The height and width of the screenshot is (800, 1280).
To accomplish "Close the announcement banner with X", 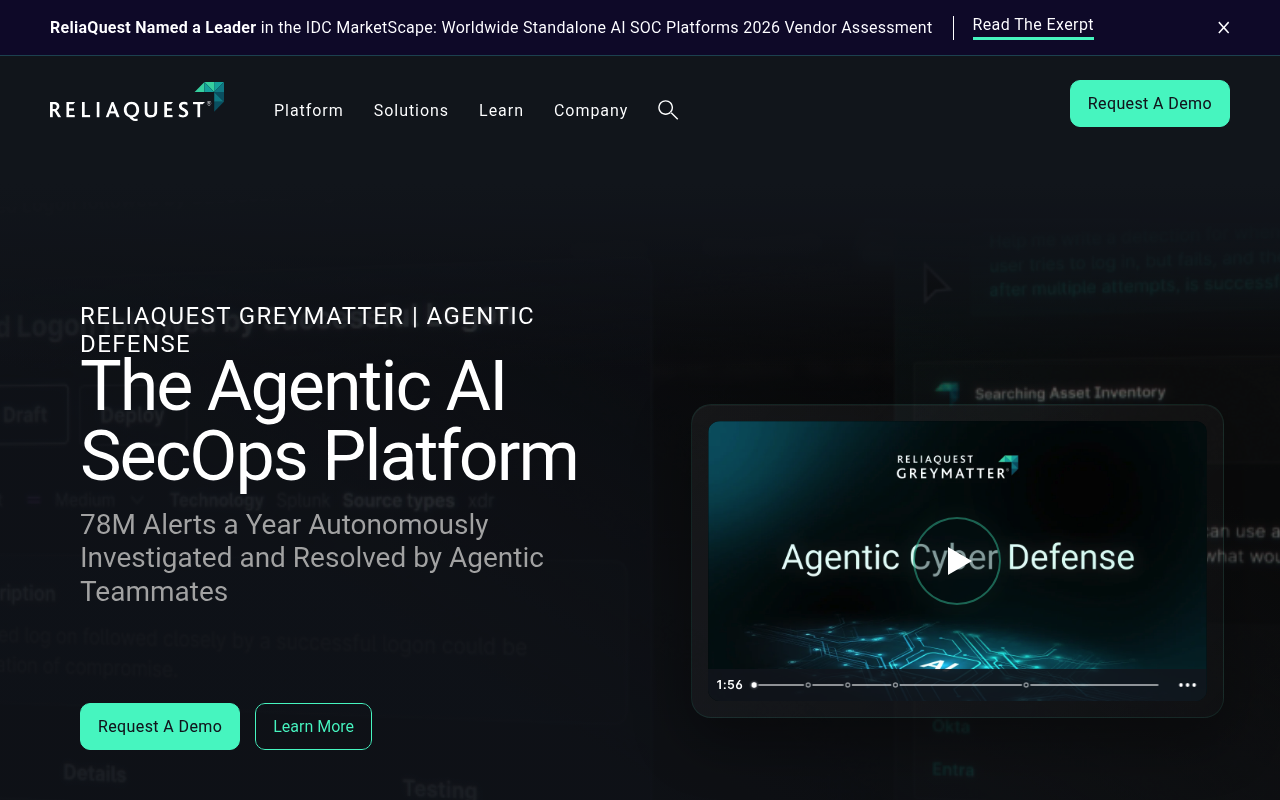I will click(1224, 28).
